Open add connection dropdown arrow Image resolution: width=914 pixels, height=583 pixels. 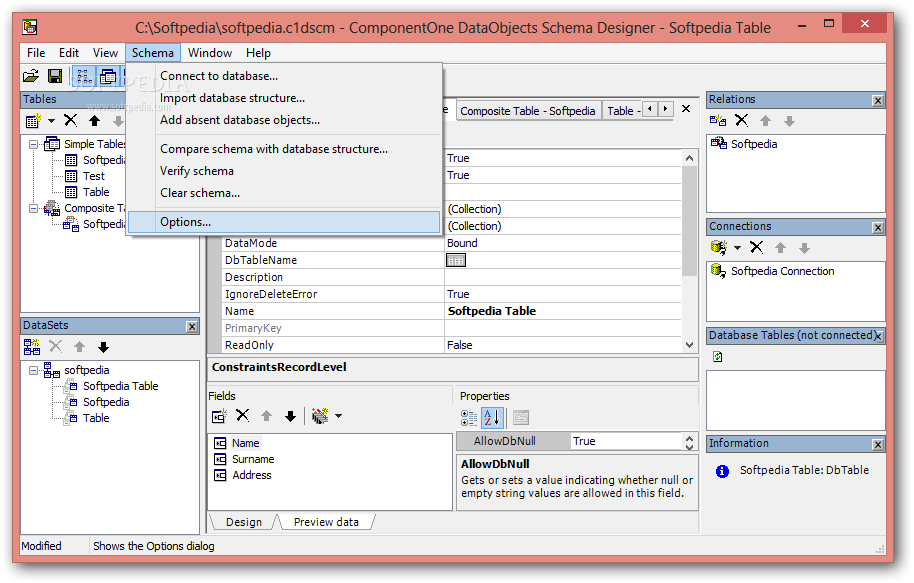737,248
